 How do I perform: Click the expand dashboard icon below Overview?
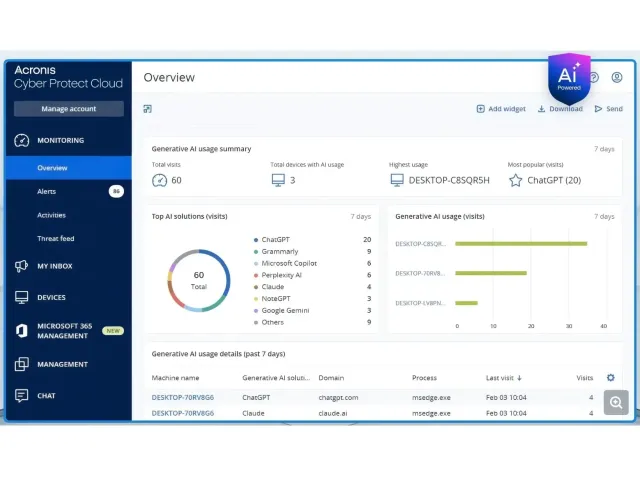(147, 109)
